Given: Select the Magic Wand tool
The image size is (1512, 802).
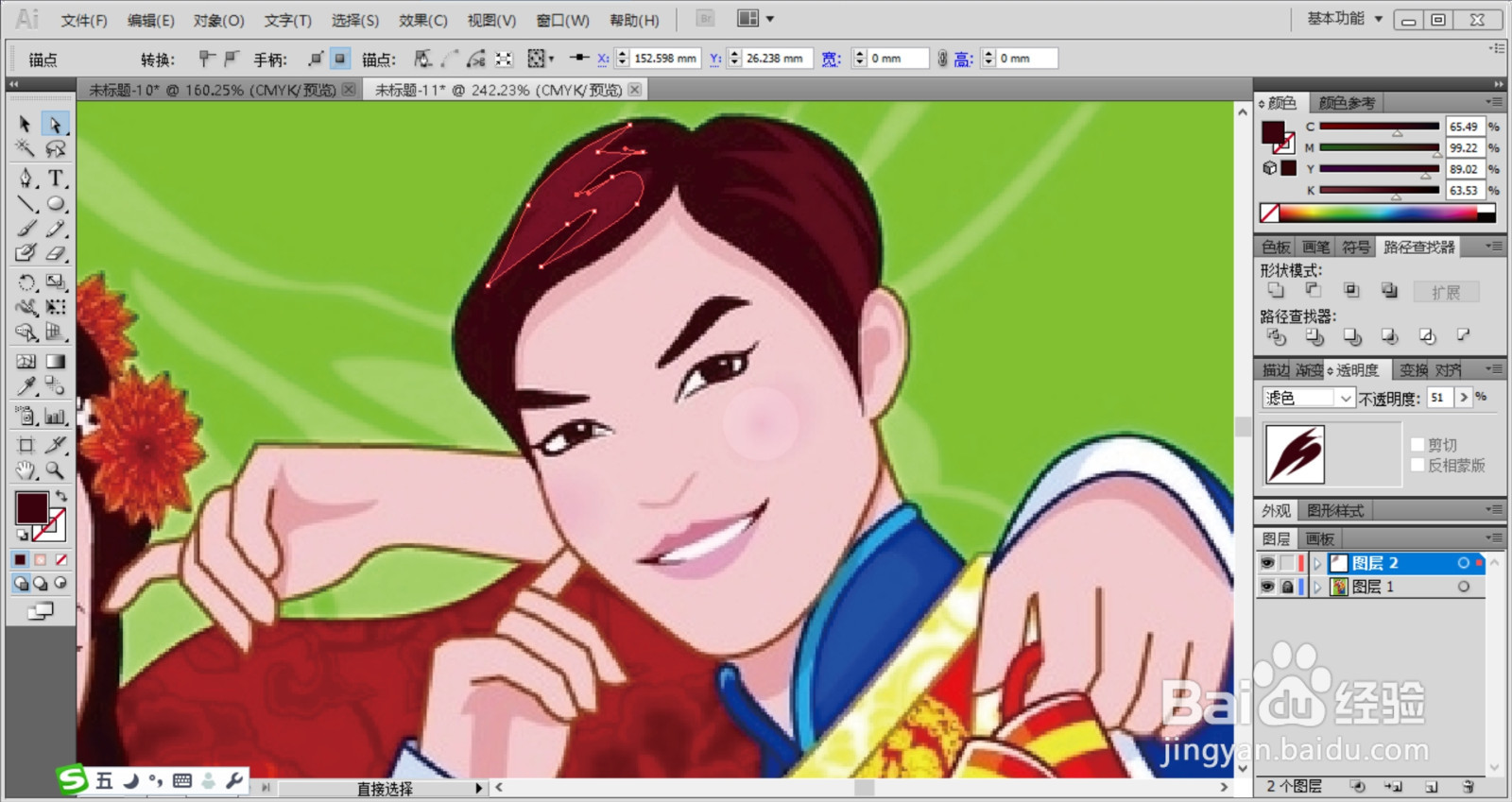Looking at the screenshot, I should pyautogui.click(x=26, y=148).
